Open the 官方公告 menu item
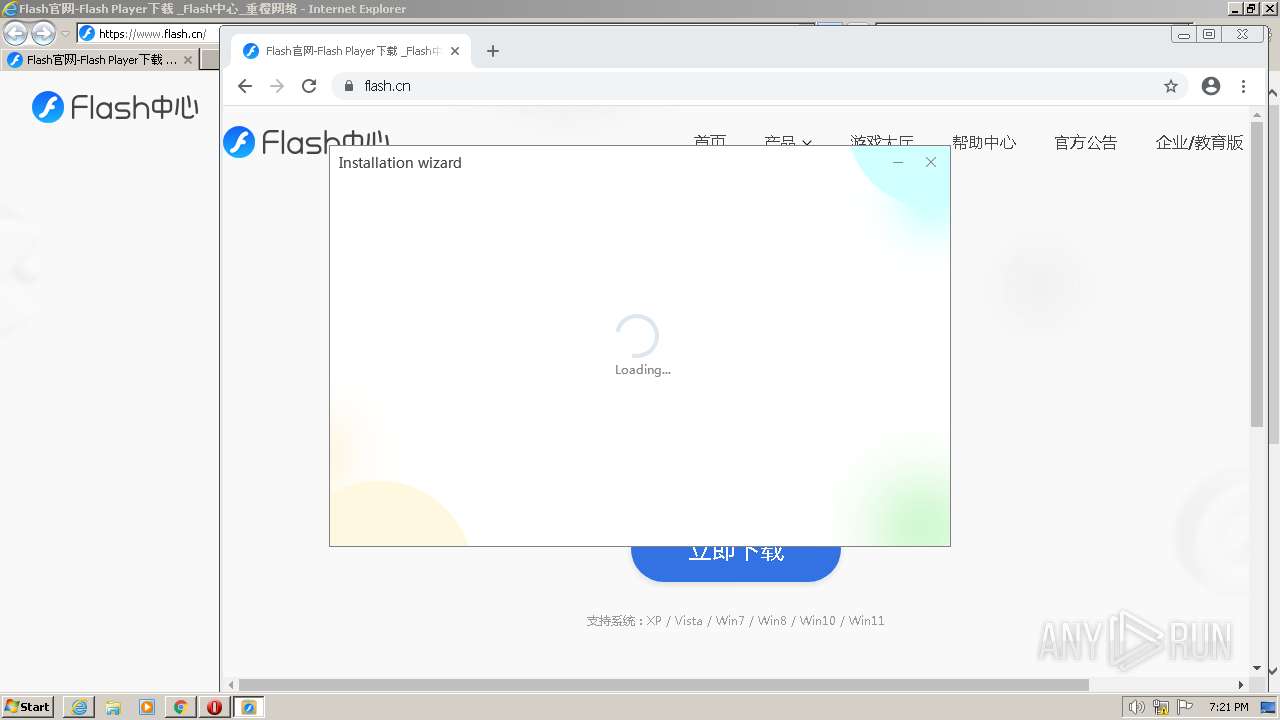Viewport: 1280px width, 720px height. (x=1085, y=142)
